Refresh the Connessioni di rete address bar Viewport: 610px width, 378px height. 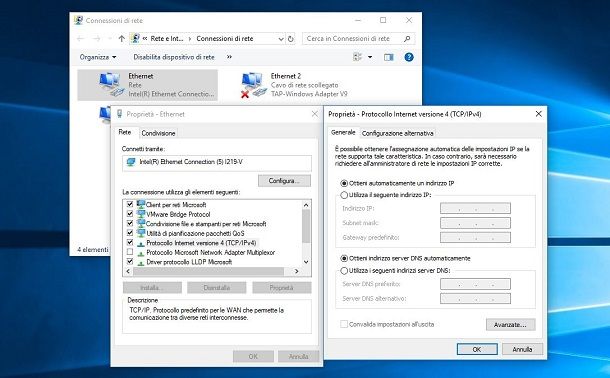click(291, 38)
